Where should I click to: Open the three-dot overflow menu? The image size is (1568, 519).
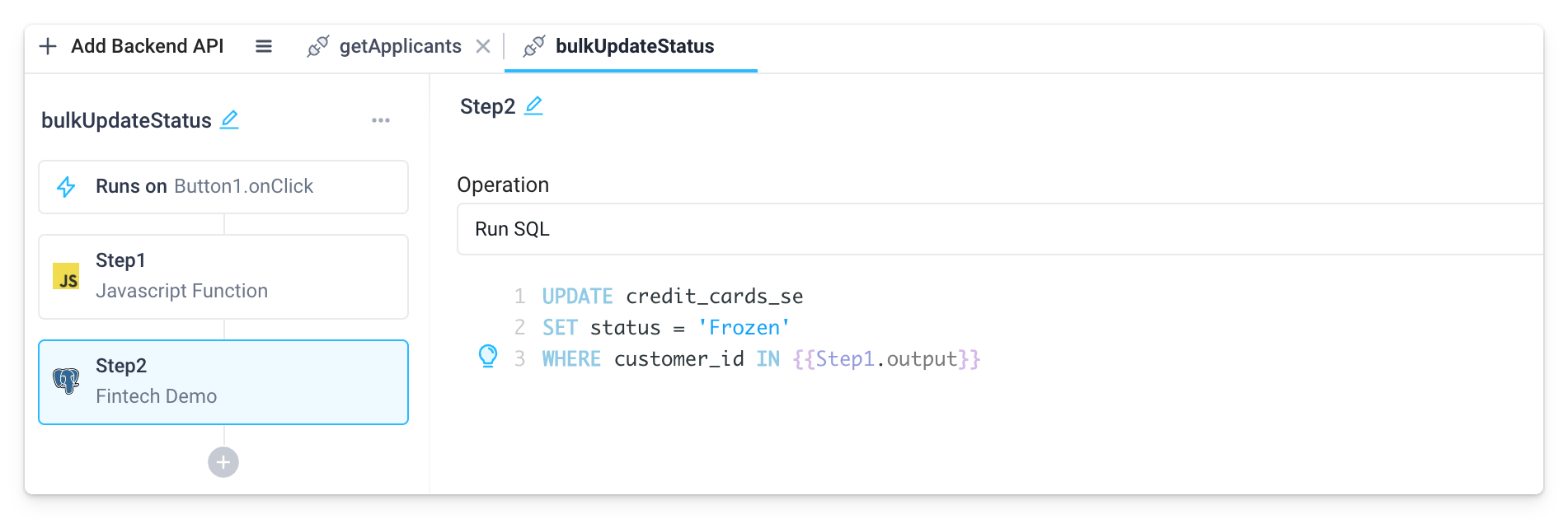[381, 120]
